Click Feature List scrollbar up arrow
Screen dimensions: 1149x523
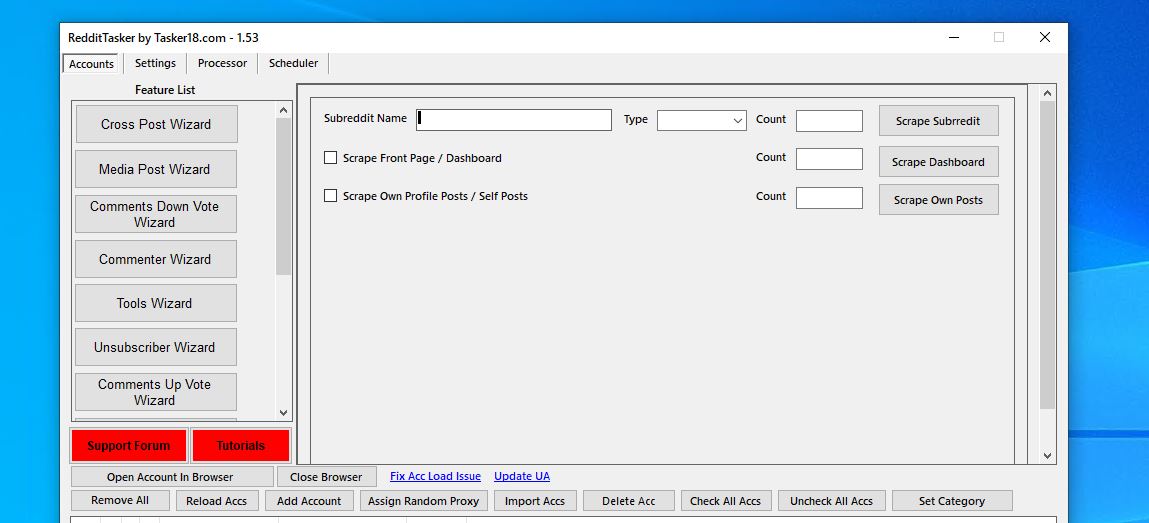284,110
